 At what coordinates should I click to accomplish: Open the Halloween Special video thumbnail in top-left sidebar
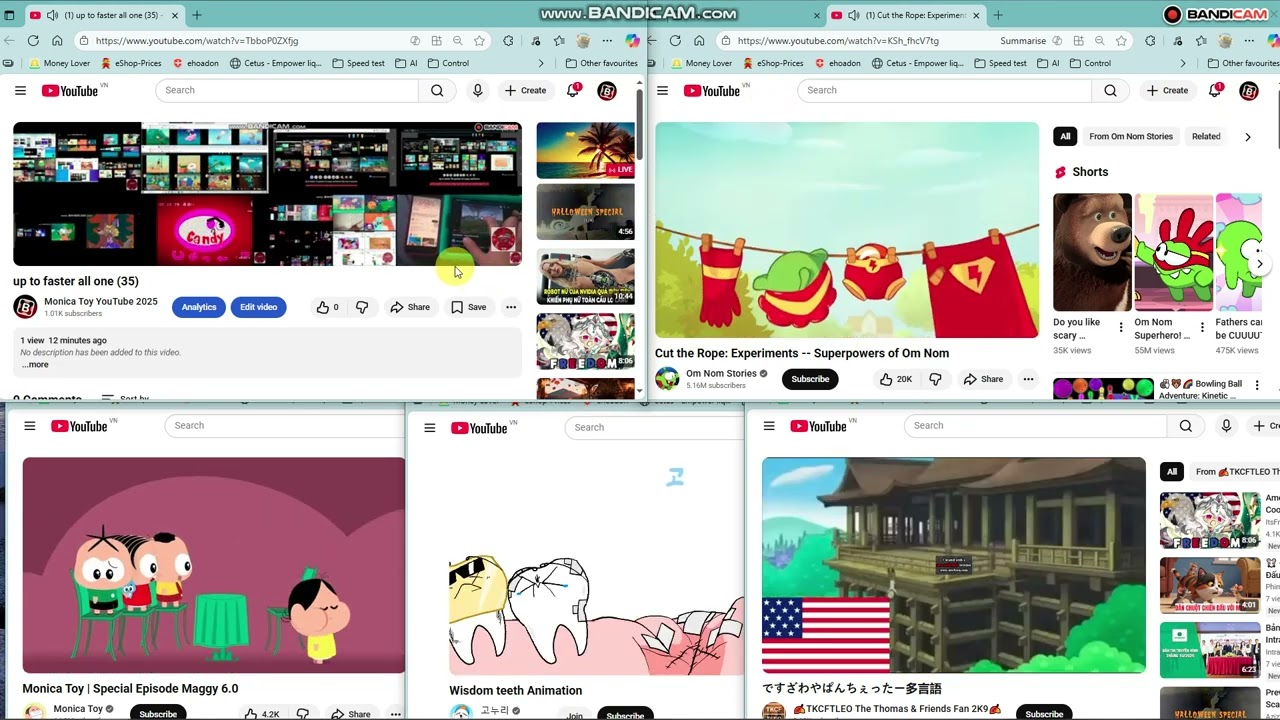pos(585,212)
